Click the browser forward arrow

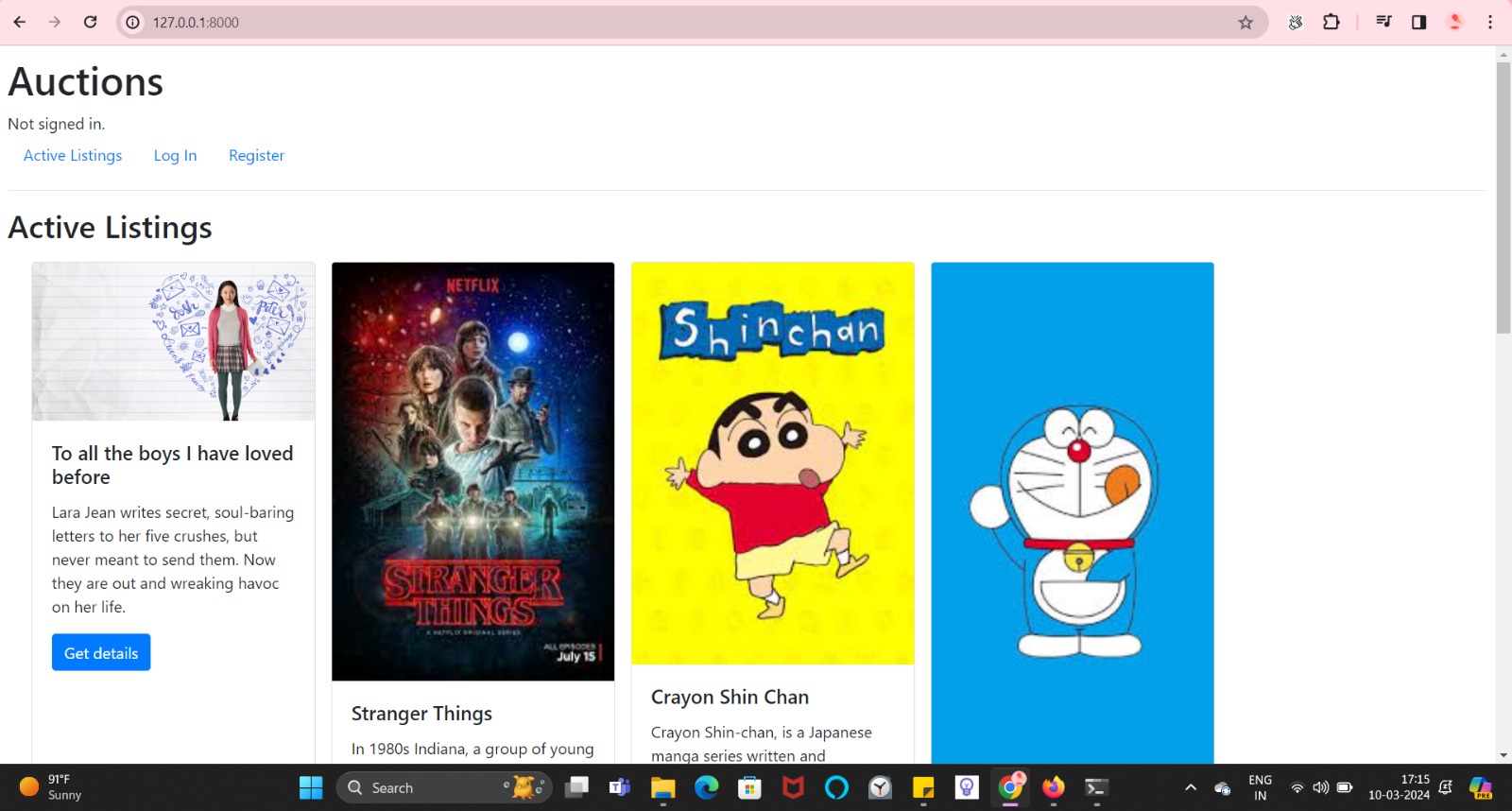click(55, 22)
